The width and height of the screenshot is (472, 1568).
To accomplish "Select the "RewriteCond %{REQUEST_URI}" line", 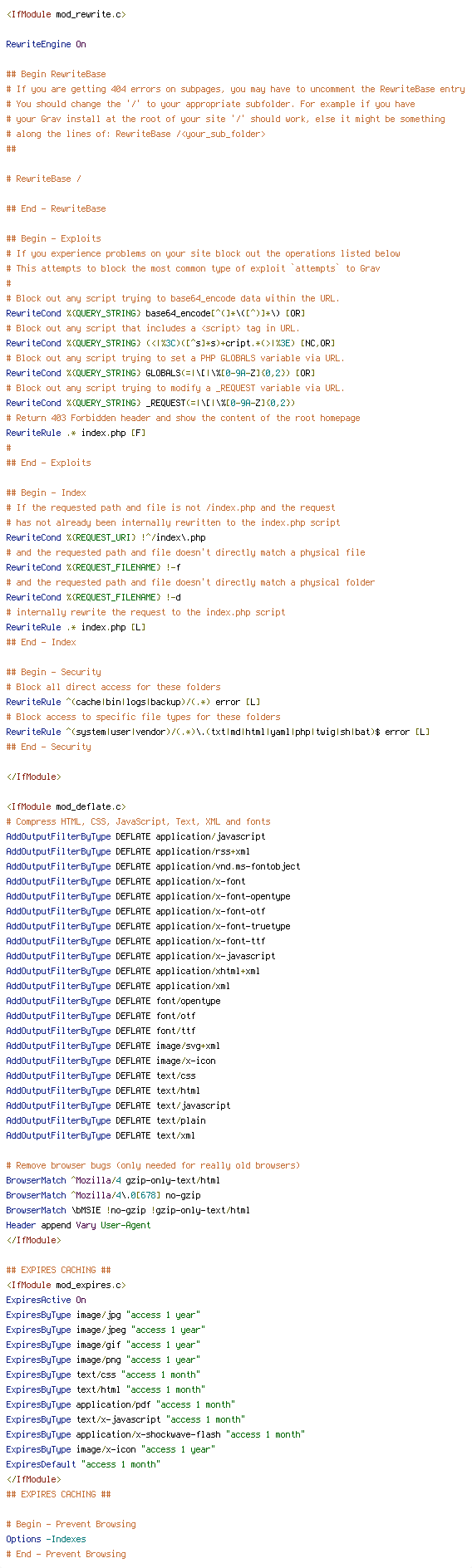I will click(106, 537).
